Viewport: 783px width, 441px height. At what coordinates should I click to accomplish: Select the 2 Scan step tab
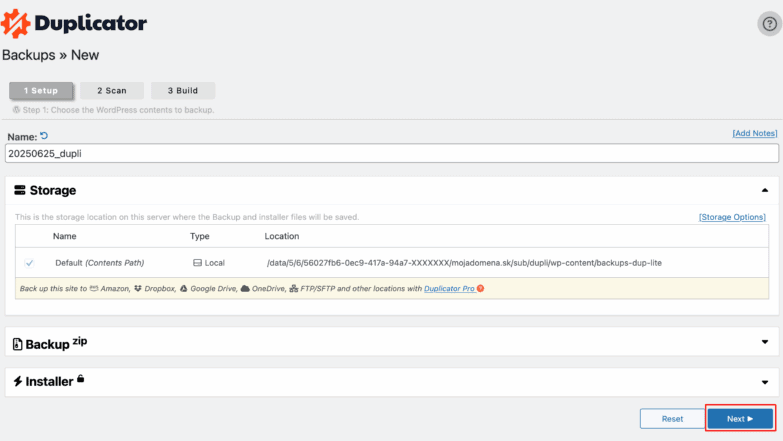click(x=112, y=90)
